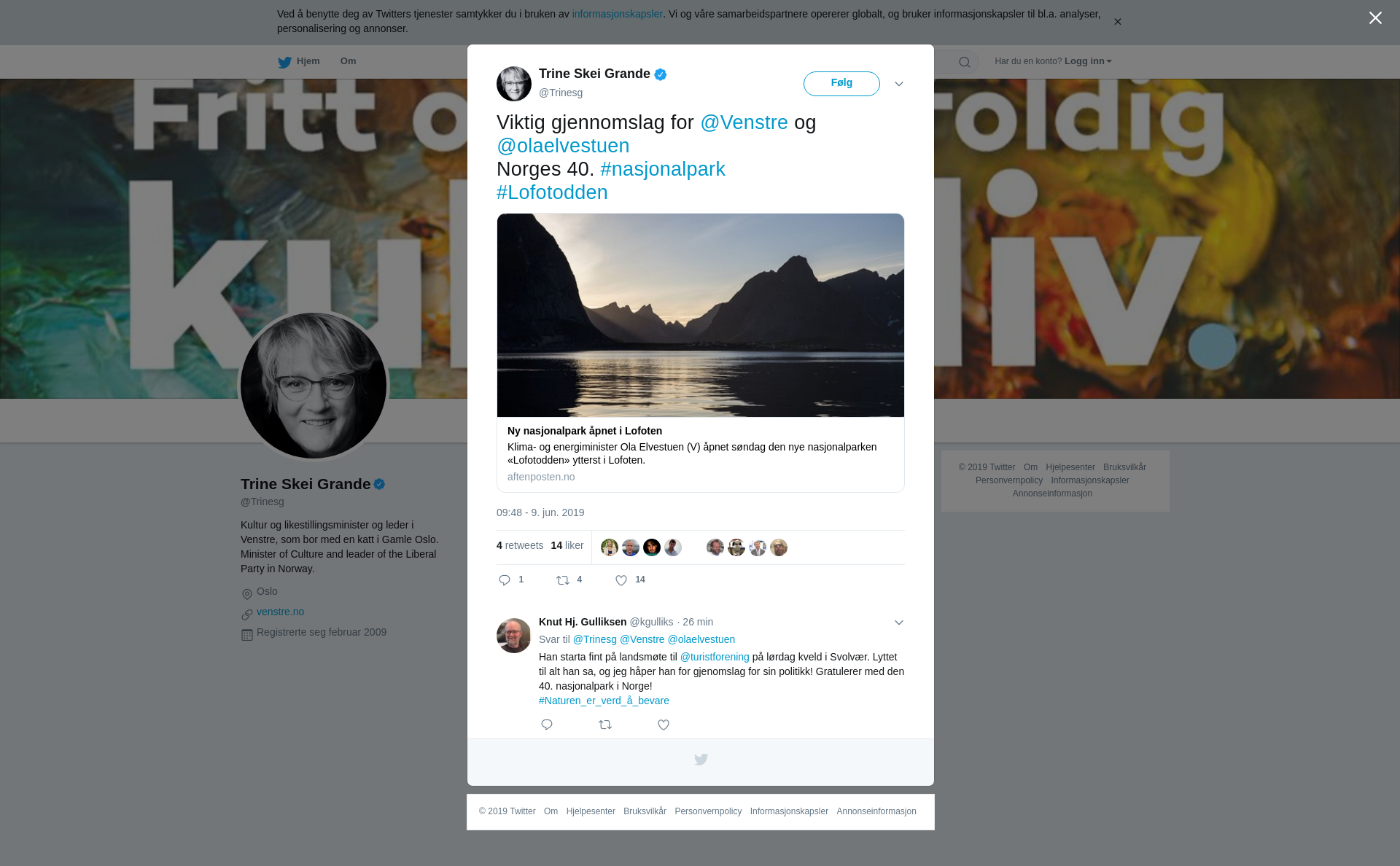Expand options for Knut Gulliksen's reply
This screenshot has width=1400, height=866.
899,623
